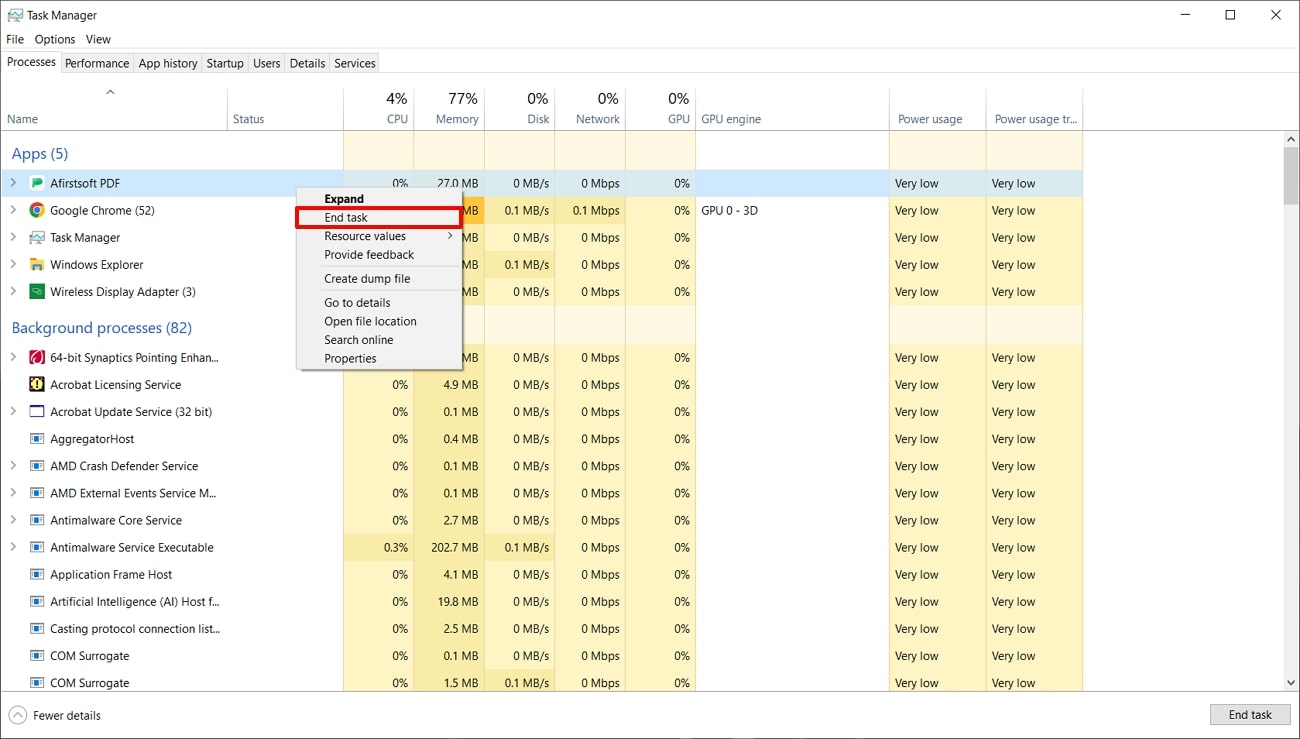Expand the Wireless Display Adapter group

[x=13, y=291]
